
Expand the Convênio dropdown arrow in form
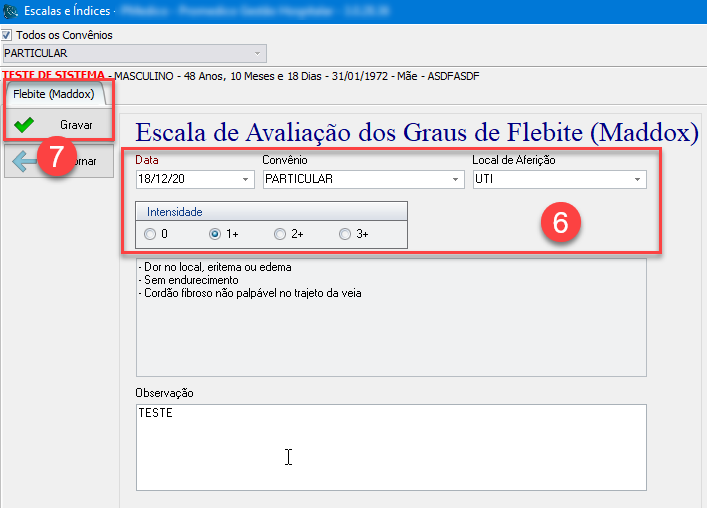tap(456, 180)
